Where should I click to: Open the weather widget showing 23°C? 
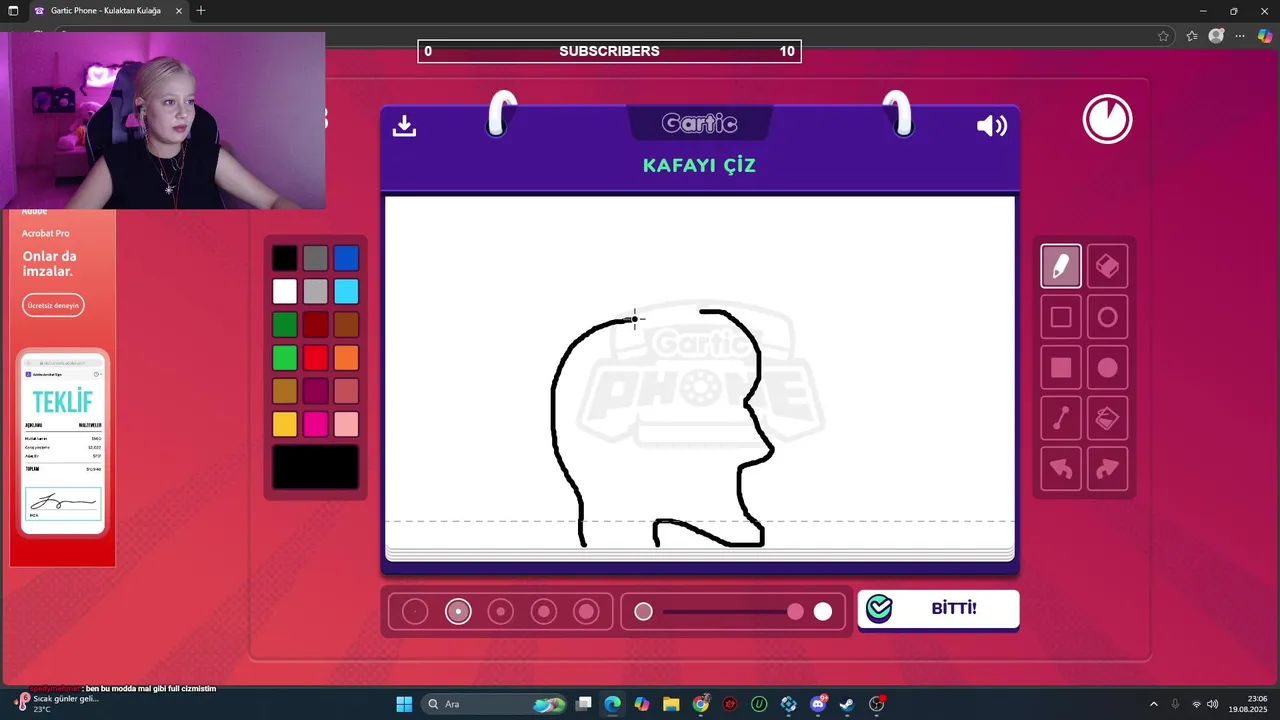(x=55, y=704)
